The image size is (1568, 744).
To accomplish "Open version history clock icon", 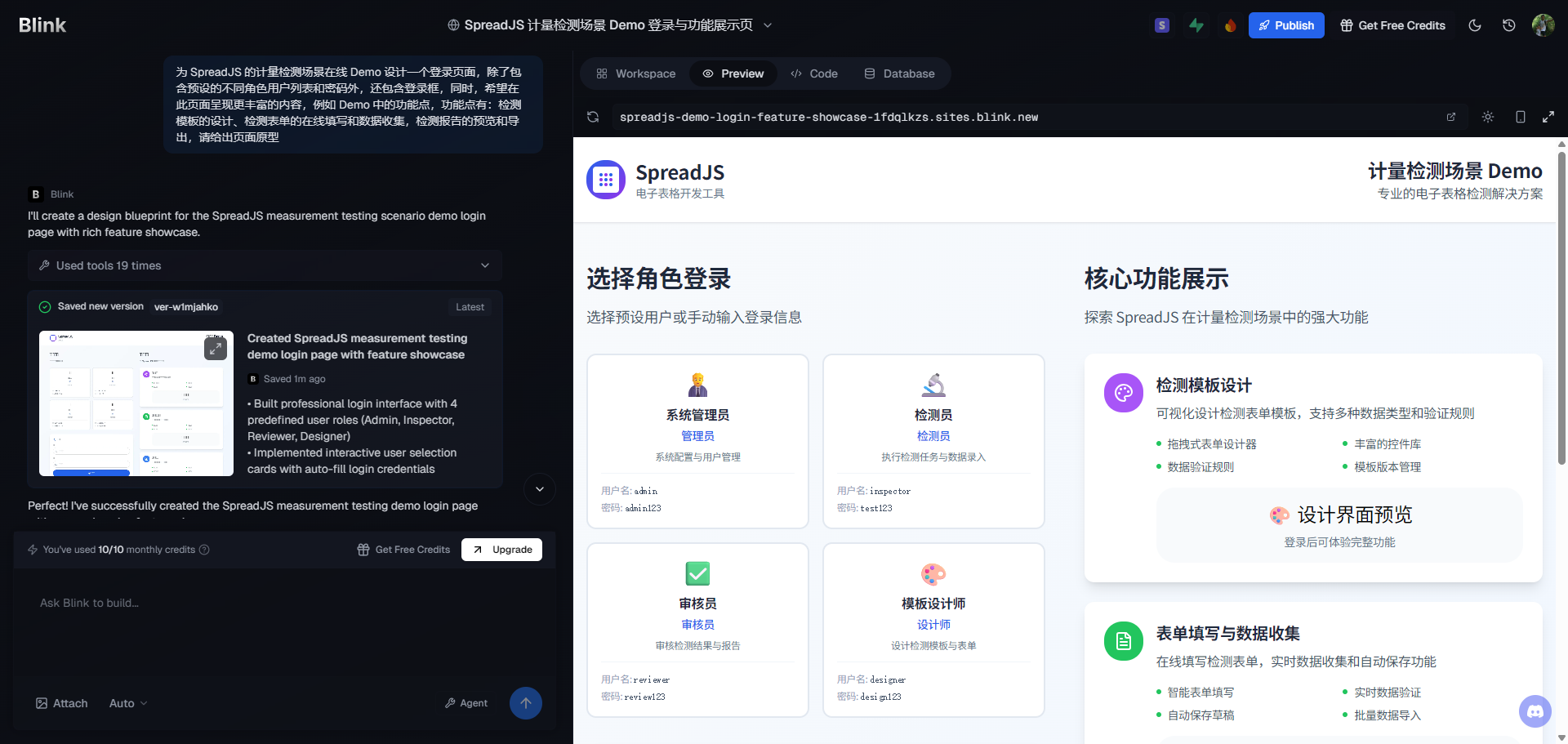I will pos(1509,25).
